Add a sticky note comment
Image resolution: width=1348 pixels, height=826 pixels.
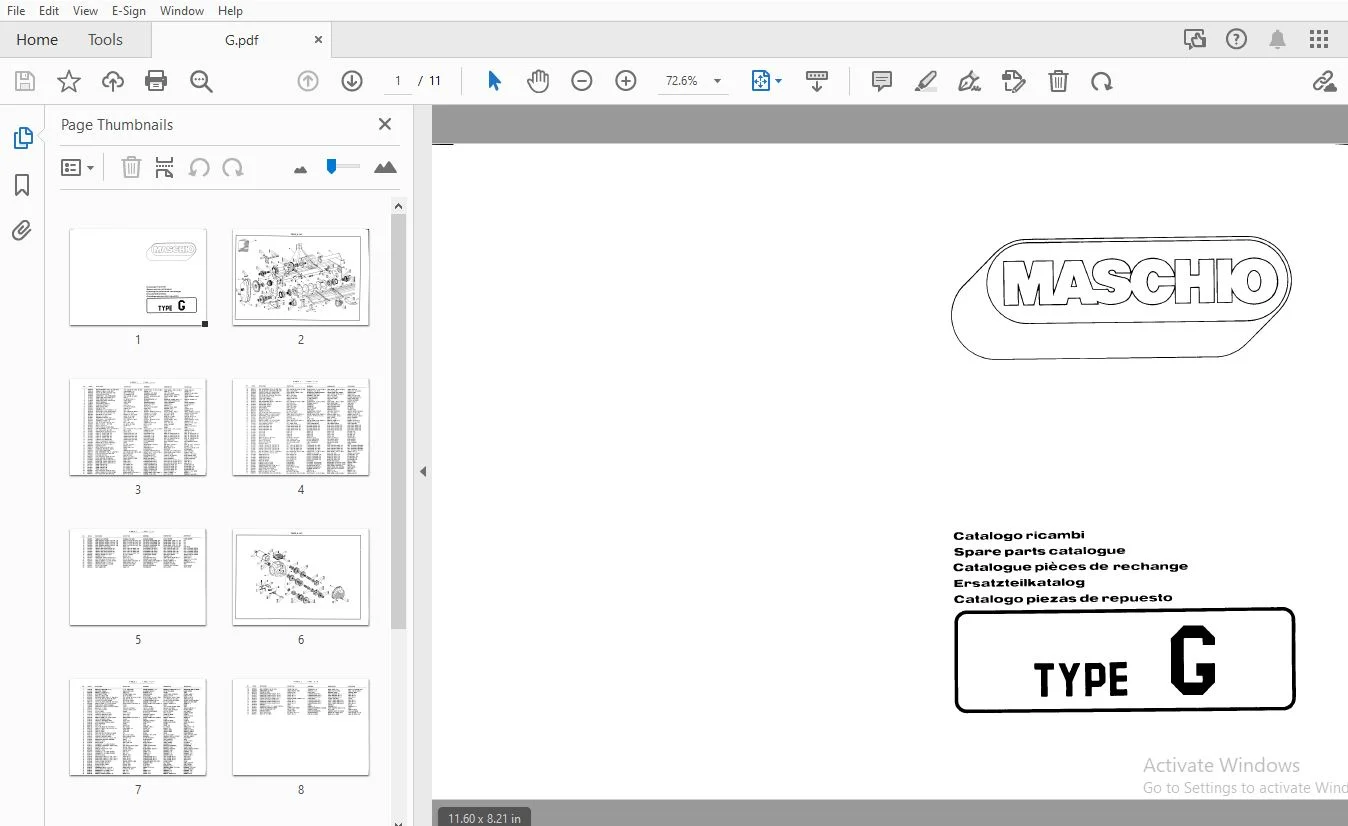(882, 81)
